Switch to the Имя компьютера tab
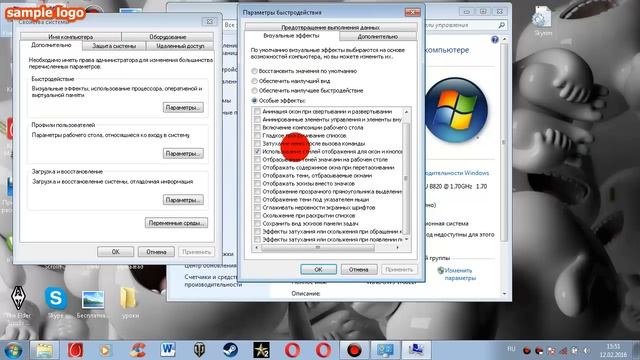This screenshot has width=640, height=360. tap(71, 37)
